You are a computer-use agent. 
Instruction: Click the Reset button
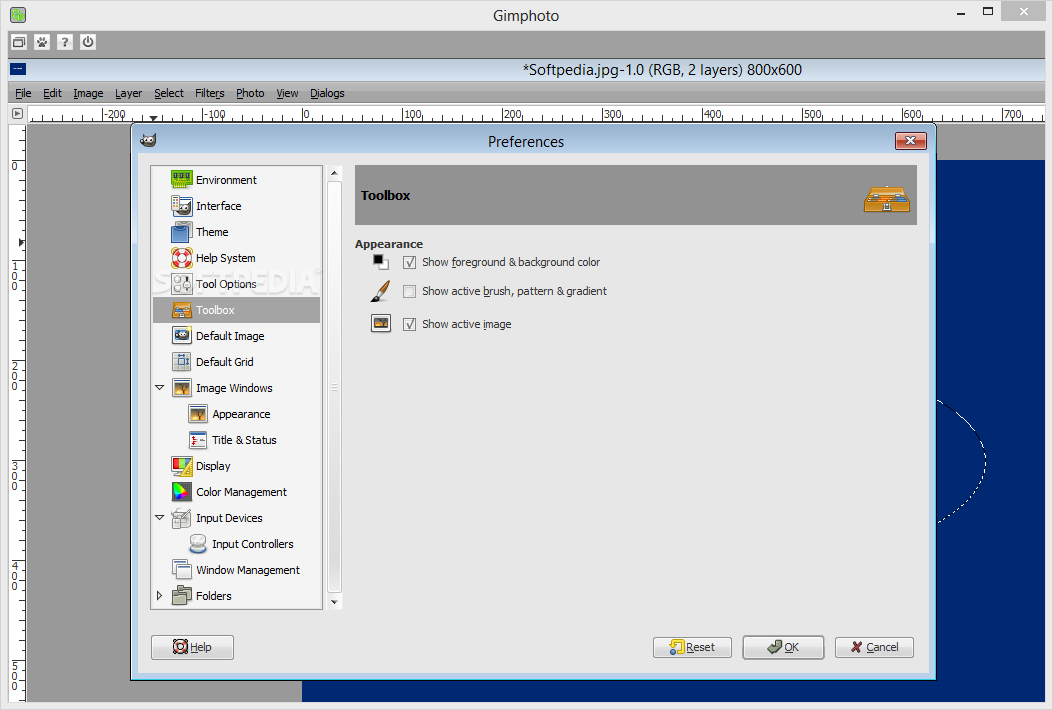[692, 647]
